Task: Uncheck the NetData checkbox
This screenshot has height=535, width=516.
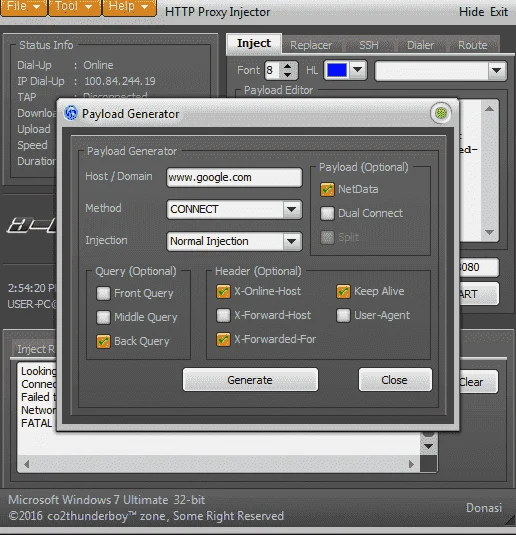Action: 327,189
